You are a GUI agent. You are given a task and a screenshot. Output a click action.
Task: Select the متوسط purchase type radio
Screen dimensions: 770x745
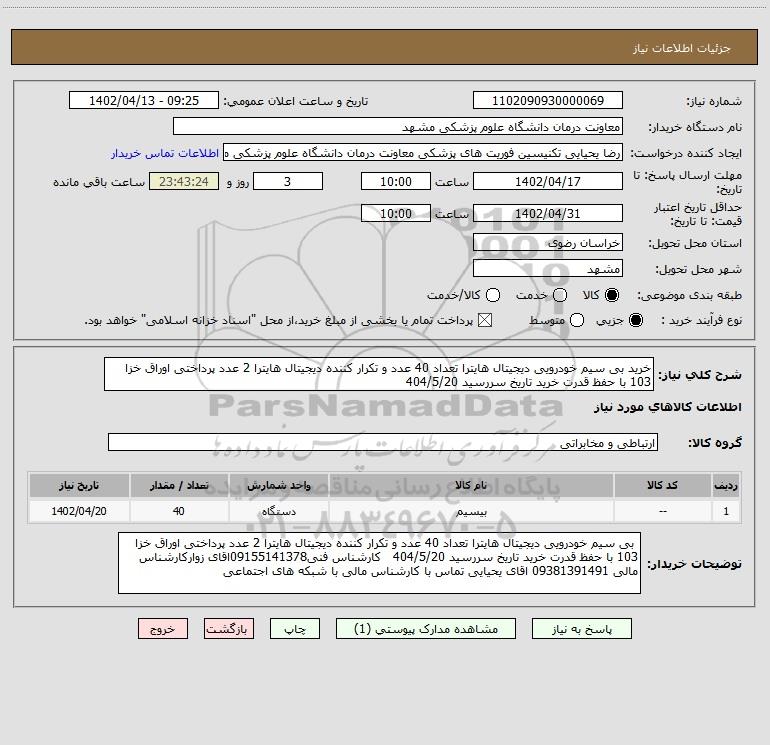point(577,320)
